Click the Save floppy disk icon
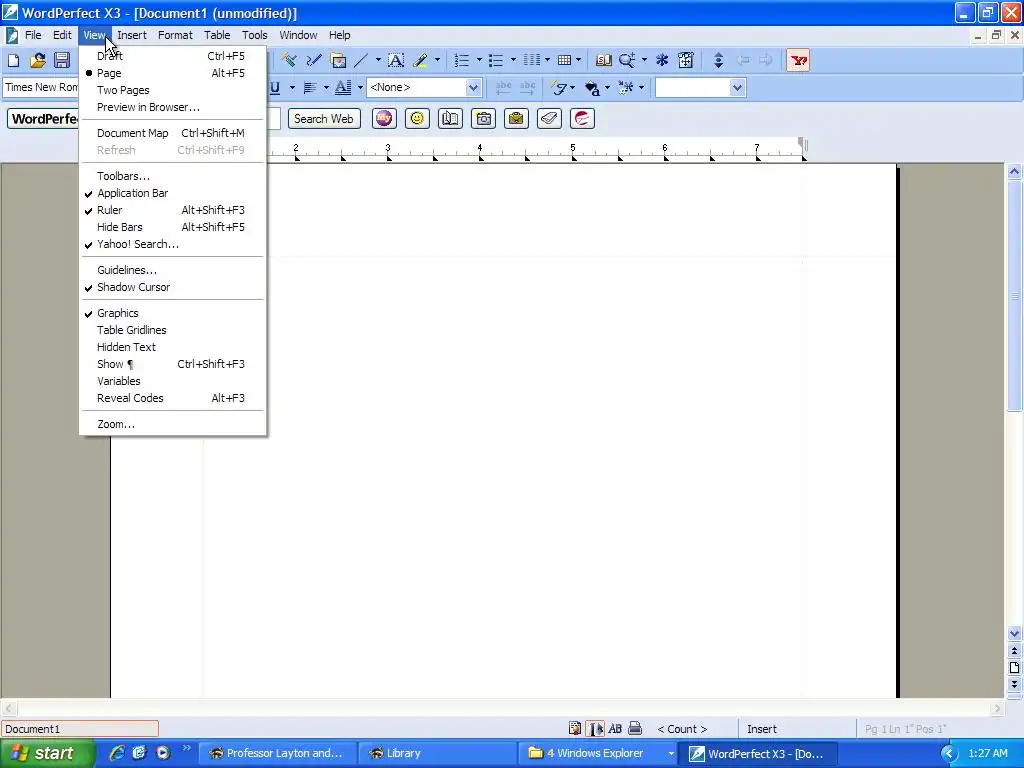The image size is (1024, 768). coord(62,61)
